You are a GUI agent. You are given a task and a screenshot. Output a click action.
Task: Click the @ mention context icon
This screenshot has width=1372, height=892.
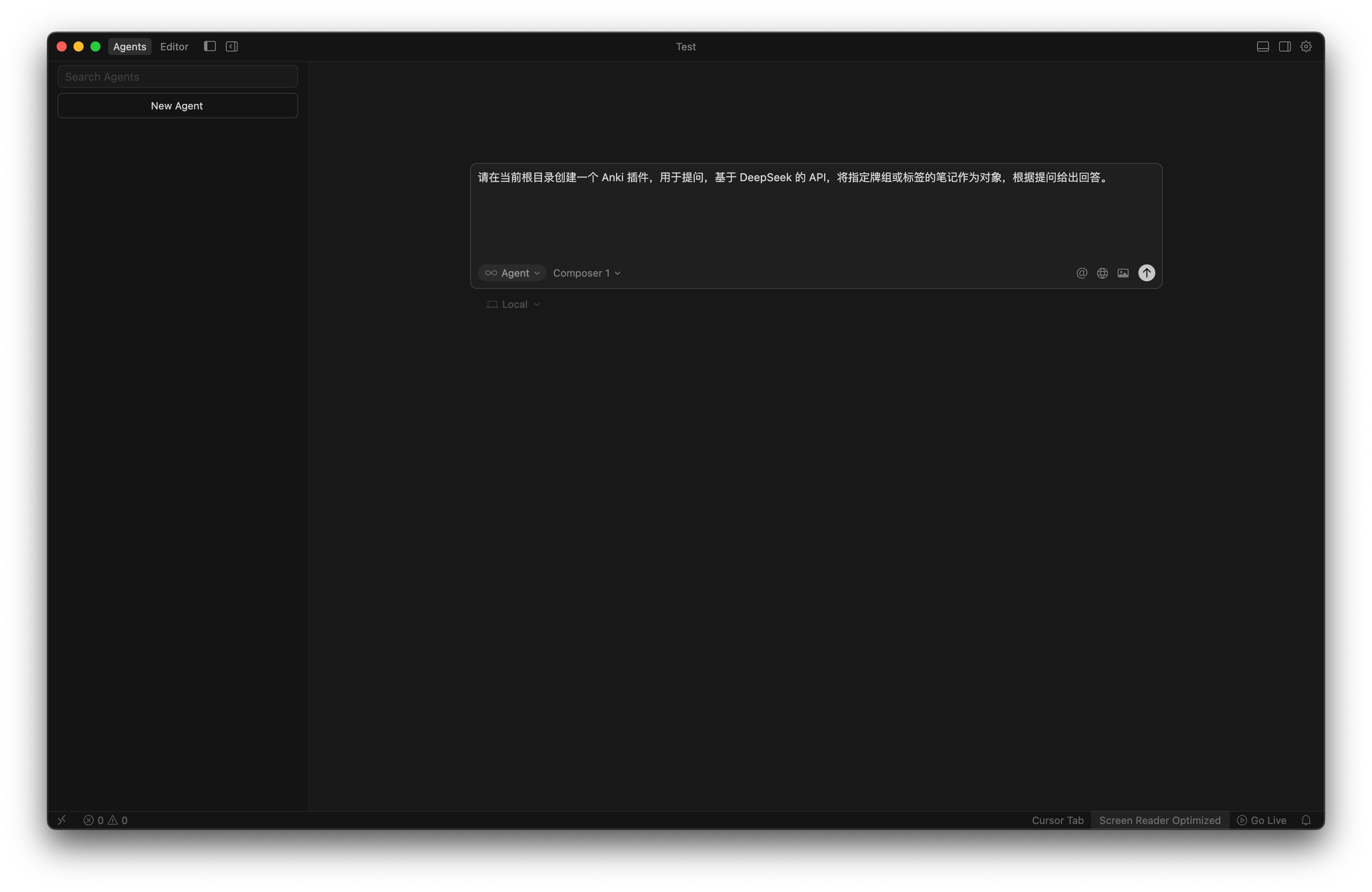[x=1081, y=273]
